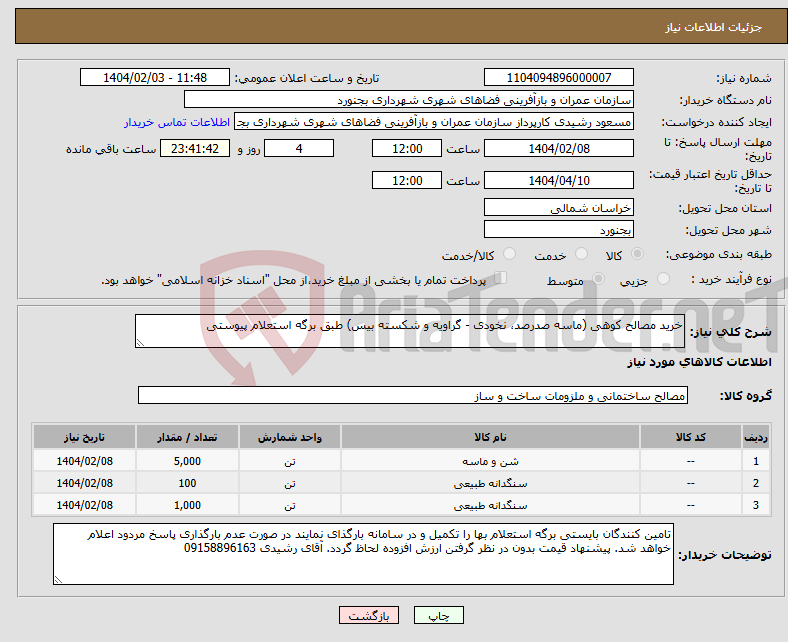Click the شرح کلی نیاز text area
The width and height of the screenshot is (788, 642).
[x=410, y=331]
